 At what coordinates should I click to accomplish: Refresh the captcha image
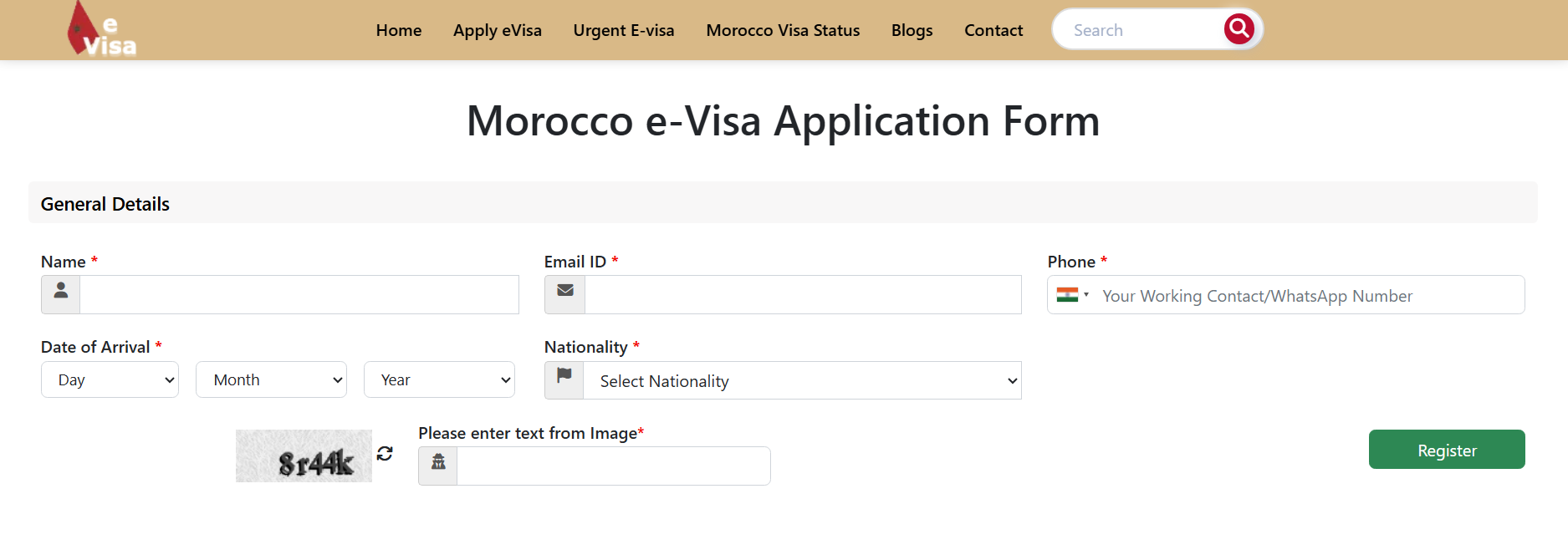coord(385,453)
